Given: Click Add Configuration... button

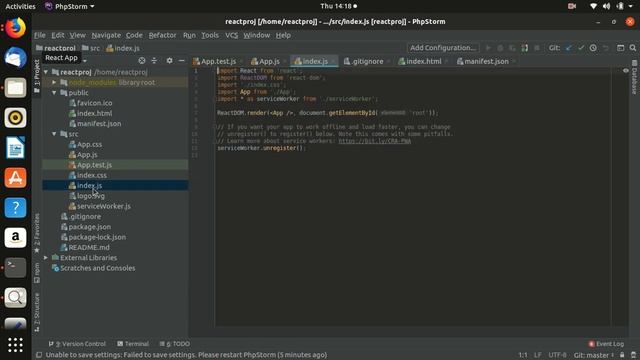Looking at the screenshot, I should [443, 48].
